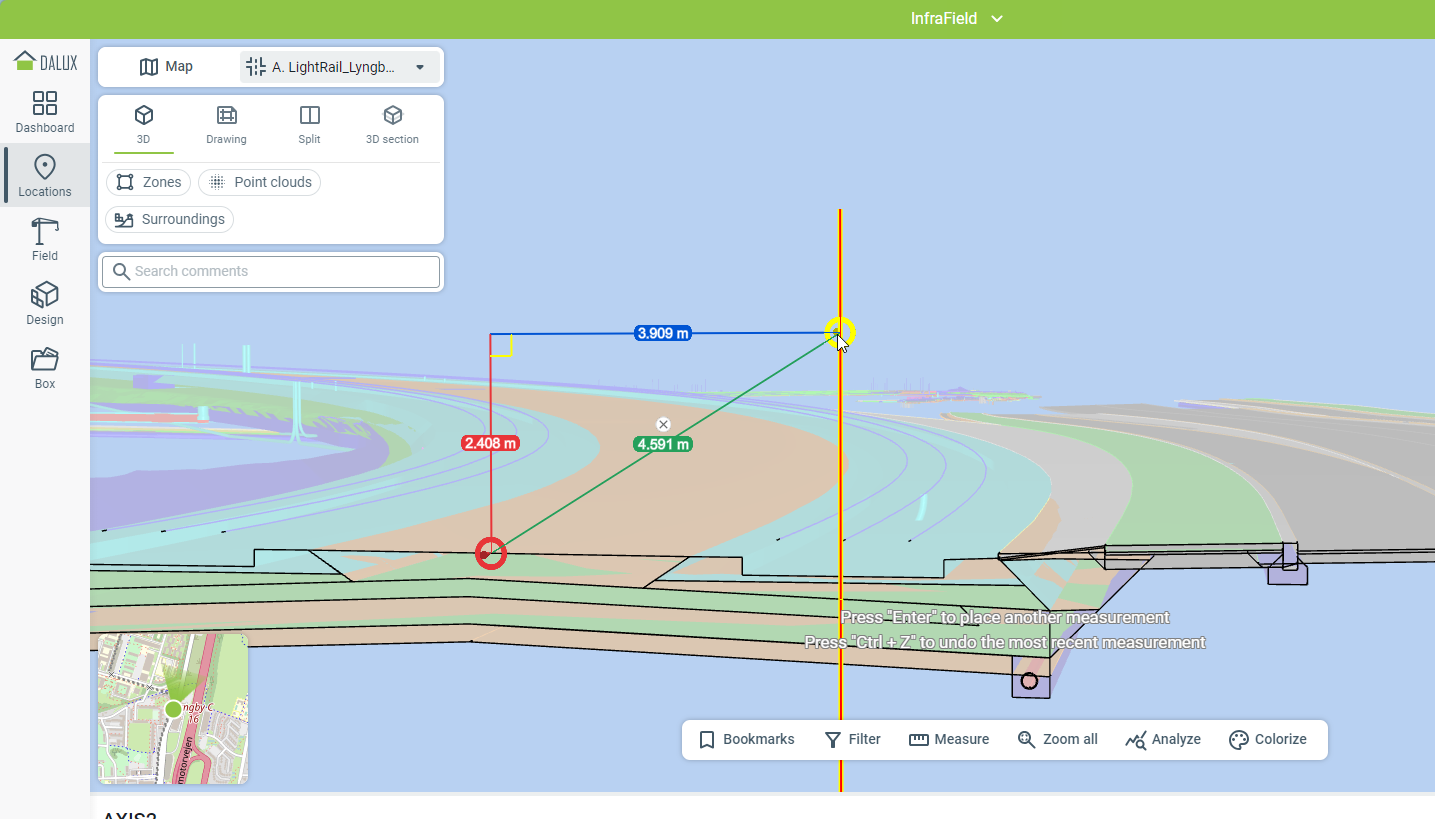This screenshot has height=819, width=1435.
Task: Open the Bookmarks panel
Action: point(746,740)
